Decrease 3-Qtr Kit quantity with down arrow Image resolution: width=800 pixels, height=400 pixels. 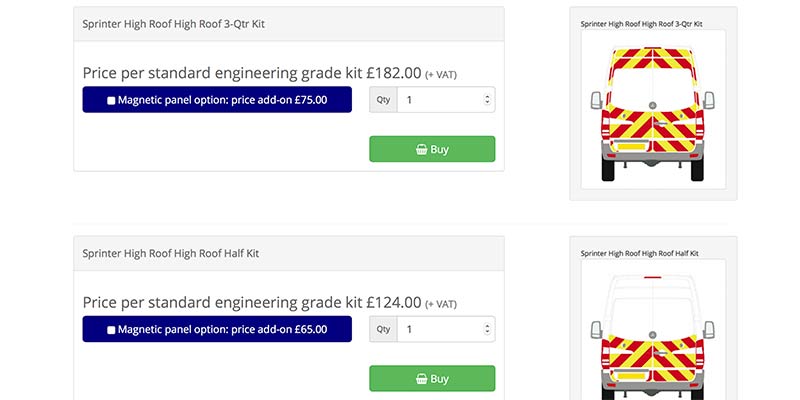click(487, 103)
